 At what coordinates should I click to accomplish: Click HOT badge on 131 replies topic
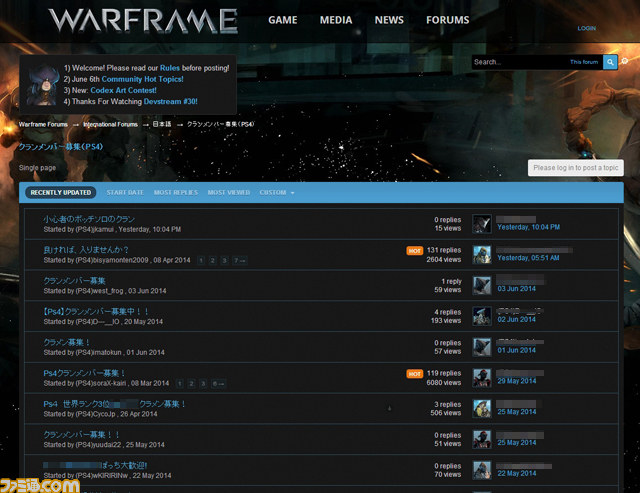click(414, 251)
